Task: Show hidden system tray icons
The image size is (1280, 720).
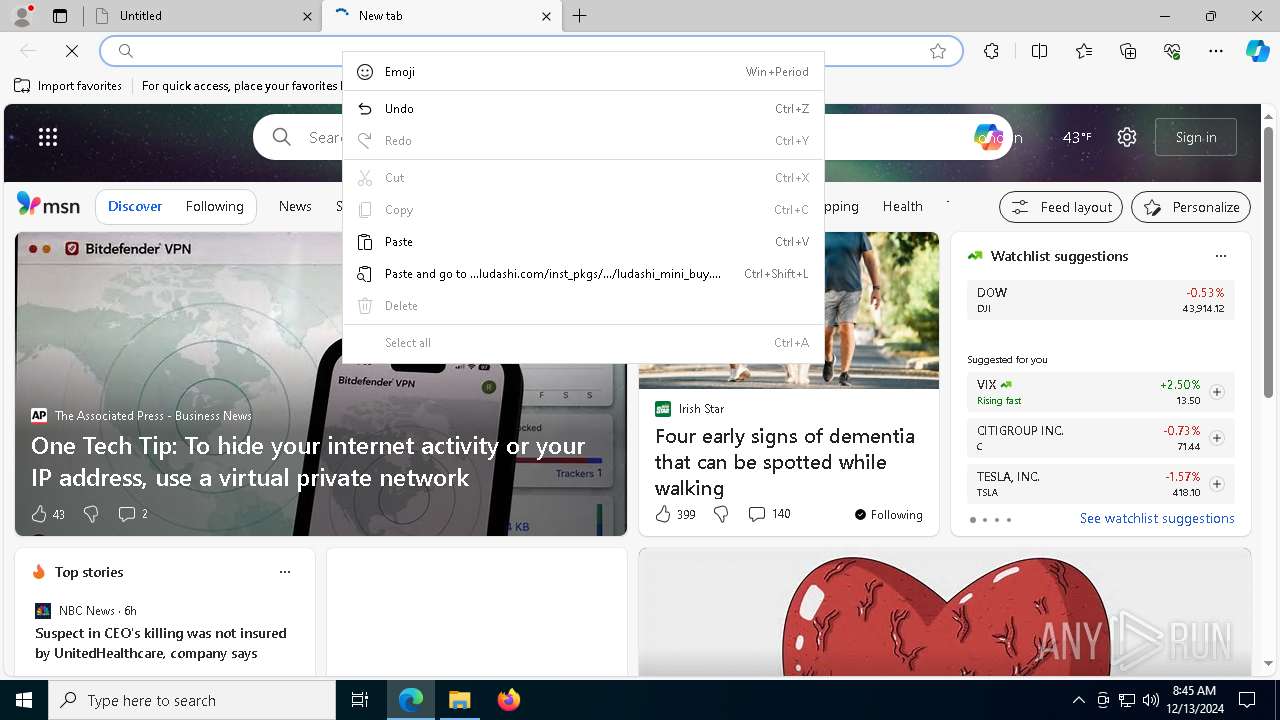Action: (1078, 700)
